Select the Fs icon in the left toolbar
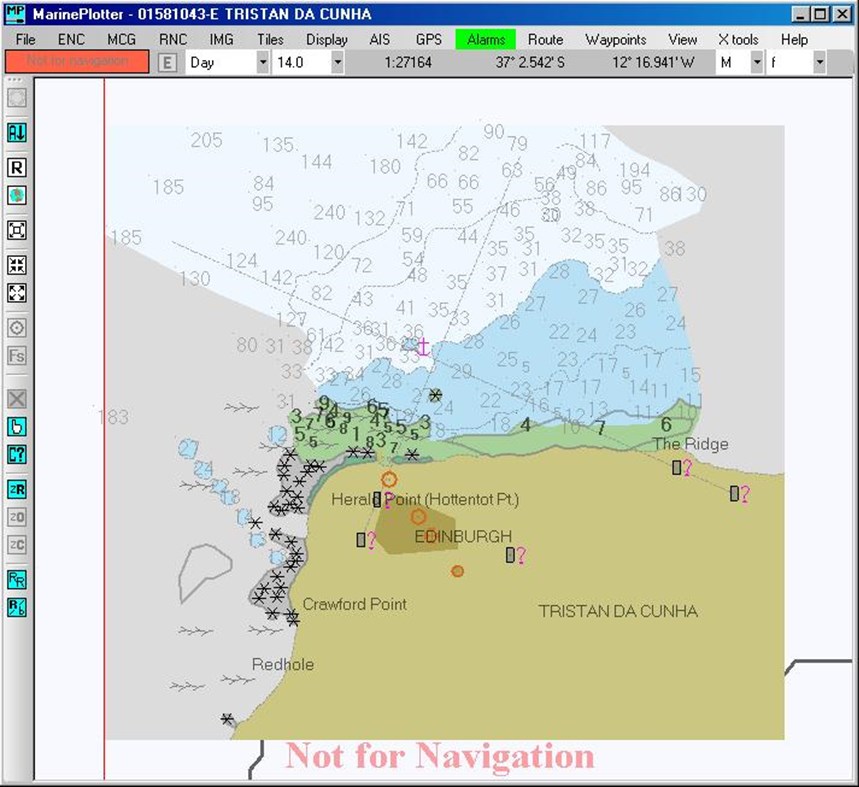 point(15,356)
